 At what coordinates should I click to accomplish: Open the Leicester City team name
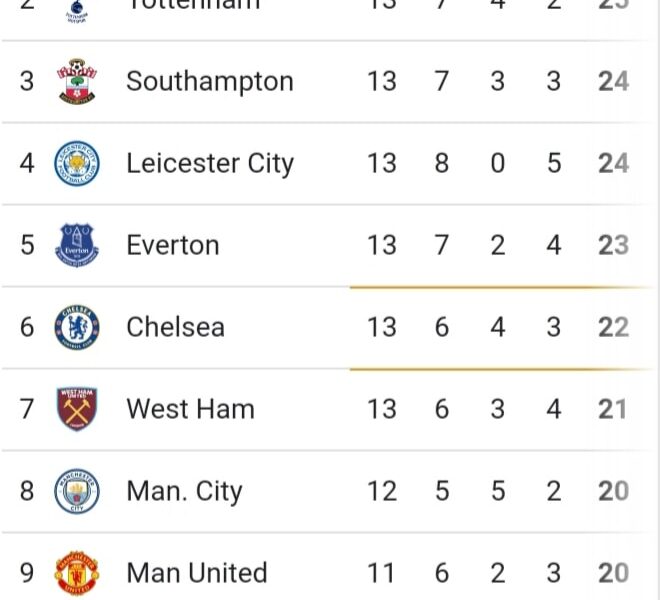tap(210, 163)
